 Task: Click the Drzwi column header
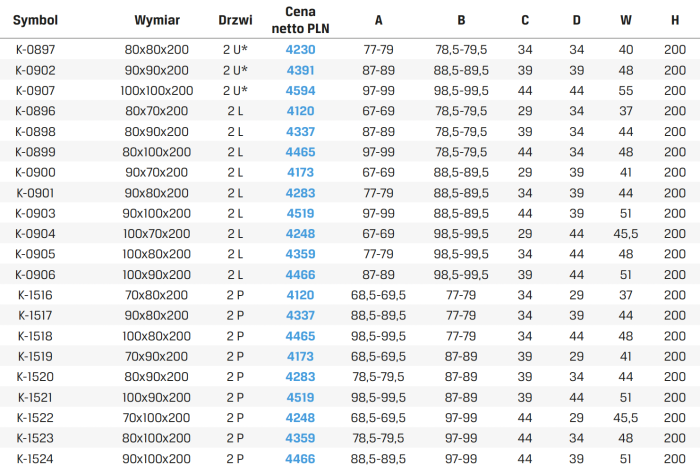coord(235,20)
